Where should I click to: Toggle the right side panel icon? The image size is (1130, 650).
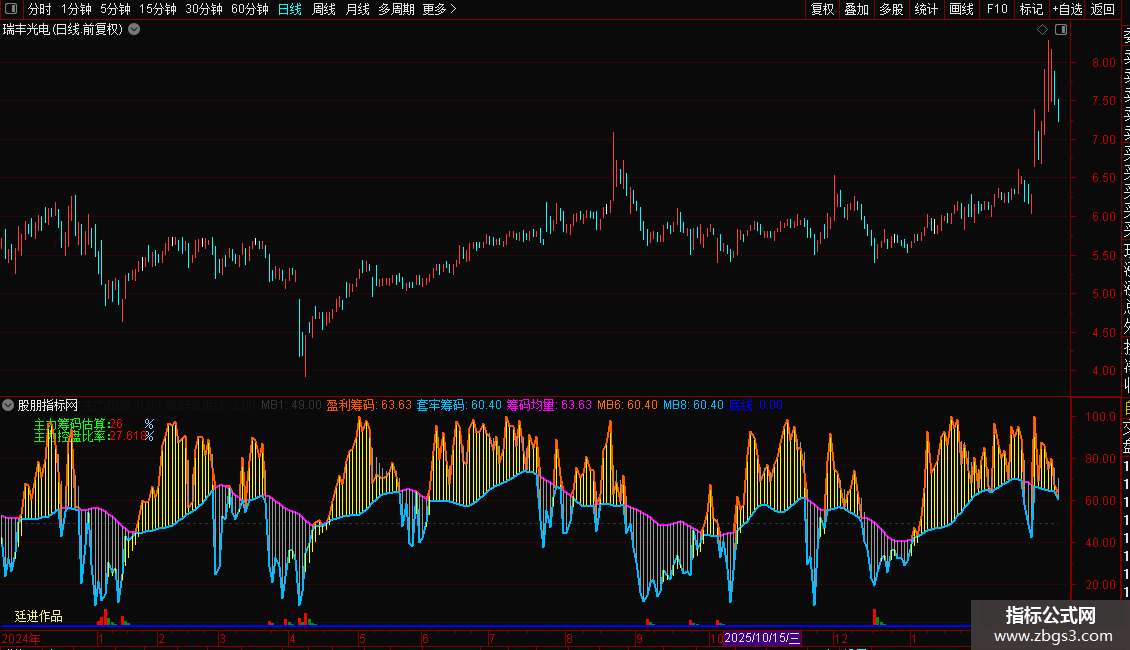click(x=1061, y=30)
